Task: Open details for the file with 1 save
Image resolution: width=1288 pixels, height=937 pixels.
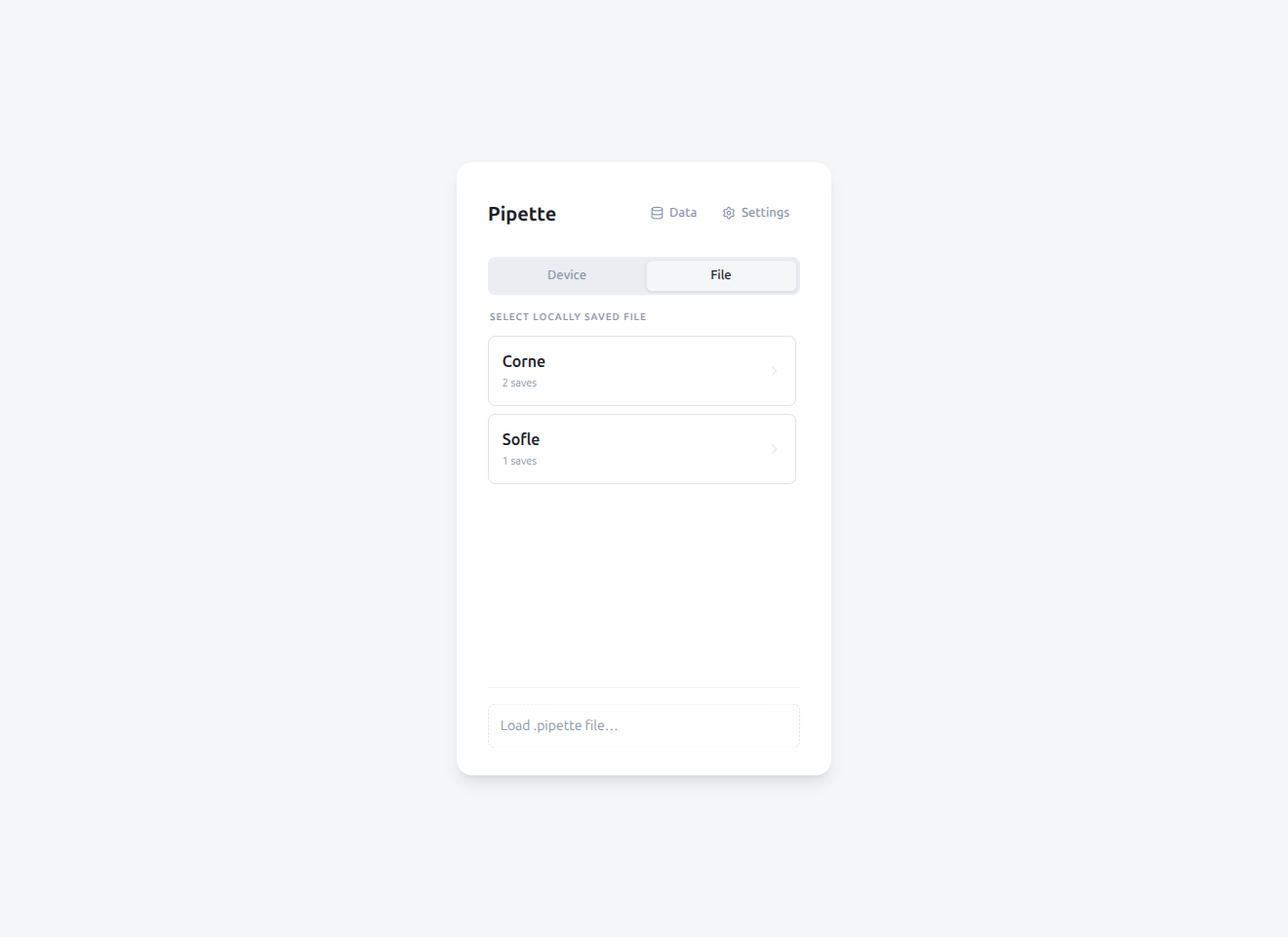Action: coord(642,449)
